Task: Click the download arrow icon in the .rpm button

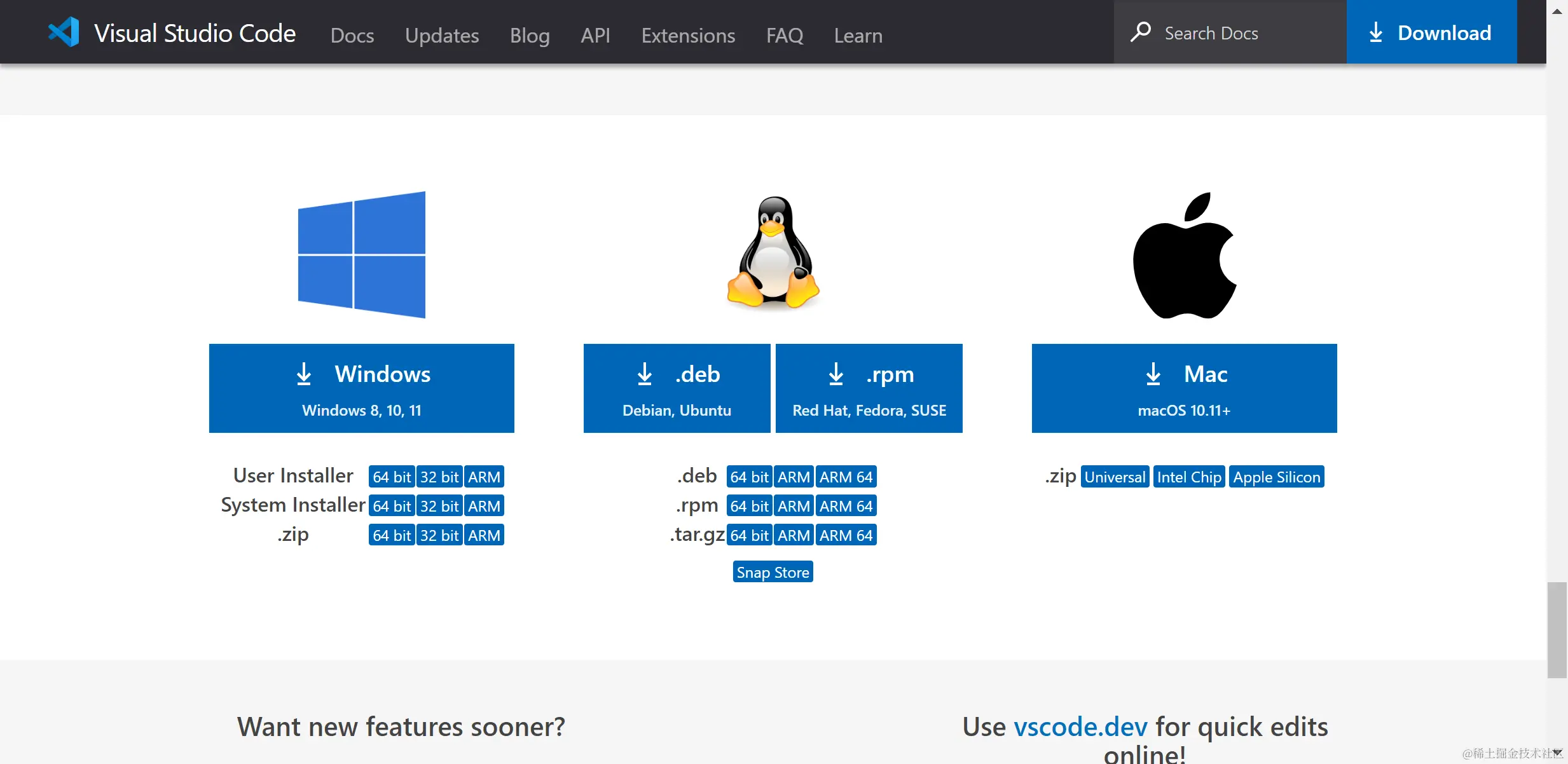Action: pyautogui.click(x=836, y=374)
